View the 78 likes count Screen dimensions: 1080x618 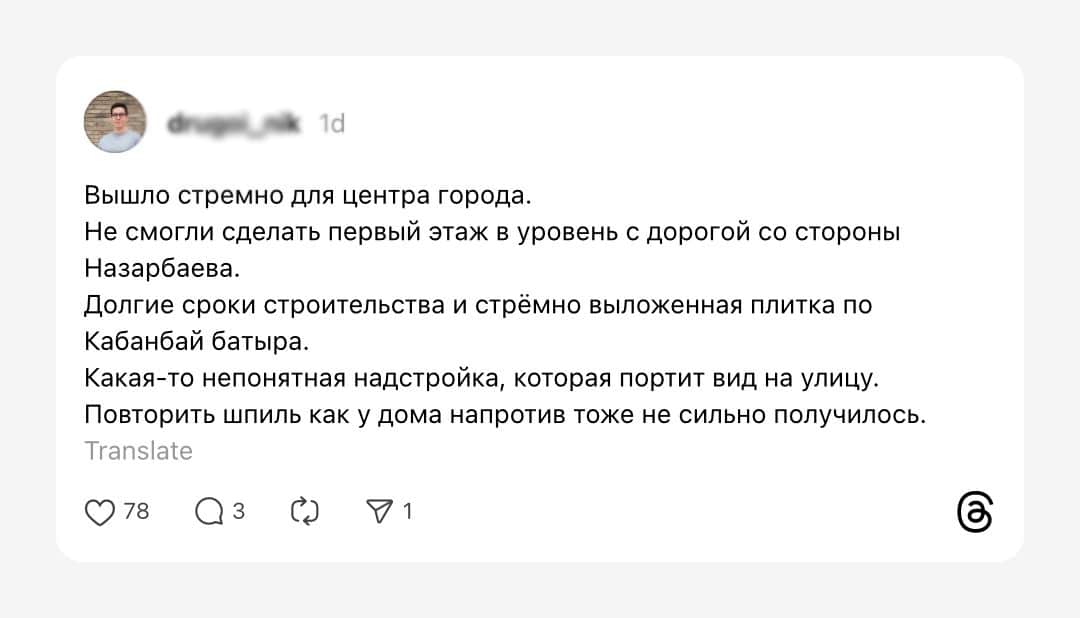pos(136,511)
